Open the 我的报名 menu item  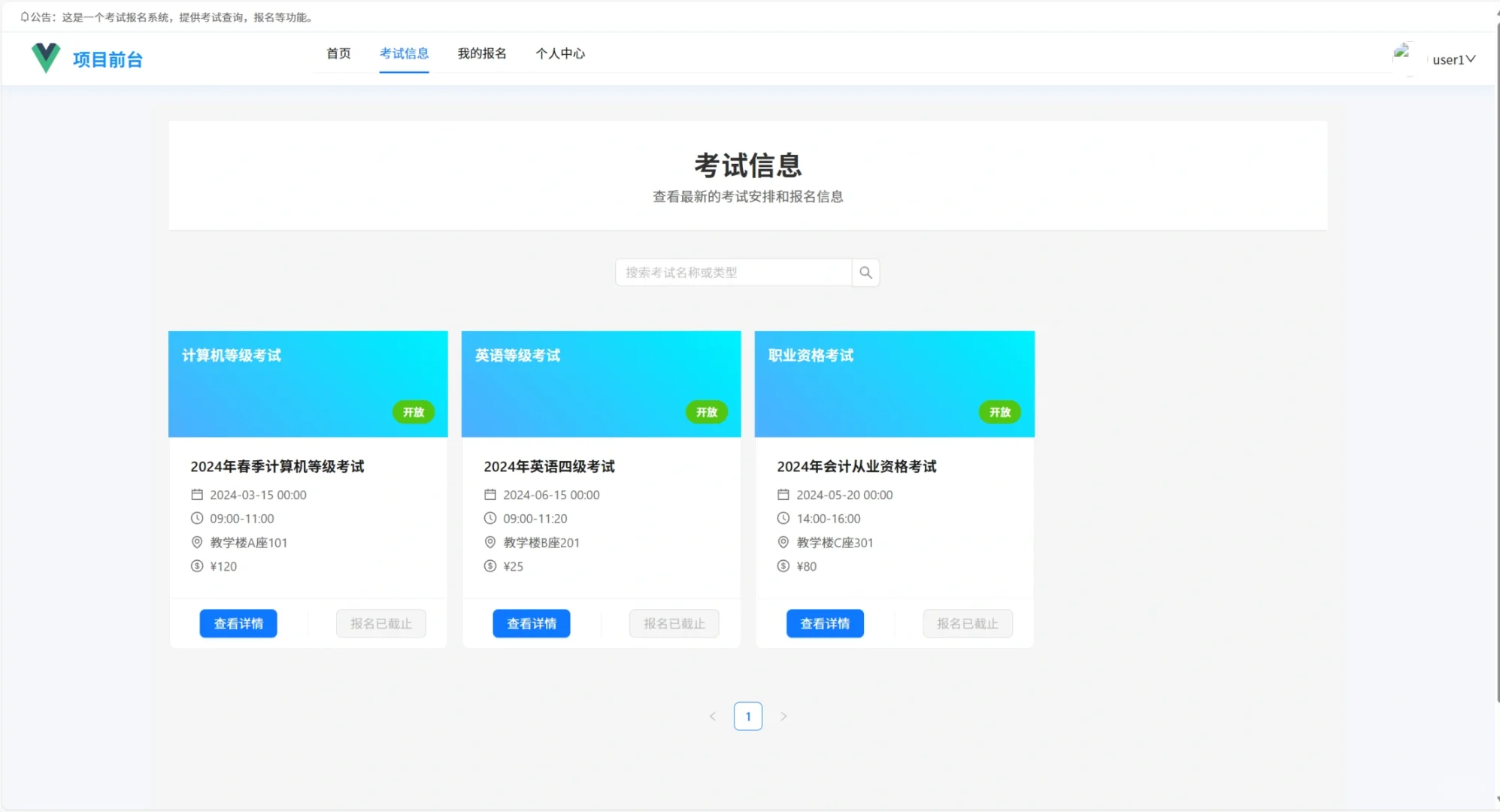(482, 53)
